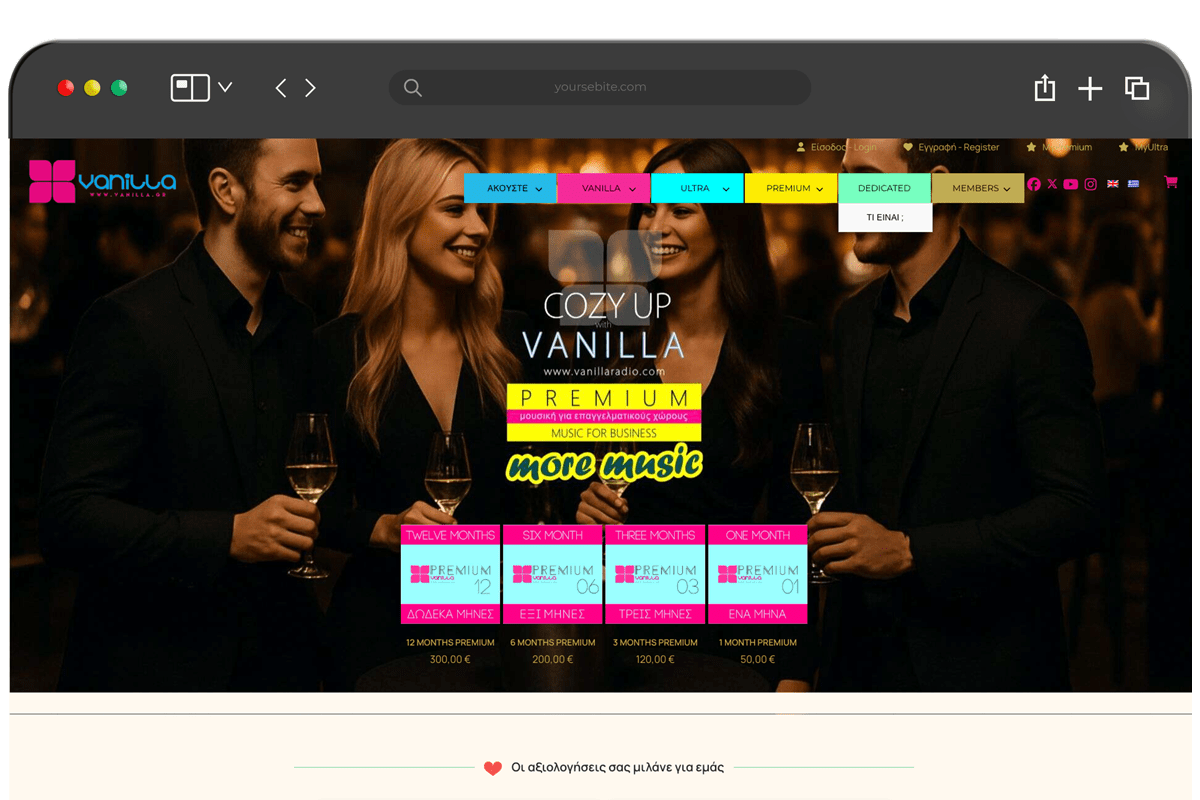Click the Οι αξιολογήσεις σας heading

617,767
